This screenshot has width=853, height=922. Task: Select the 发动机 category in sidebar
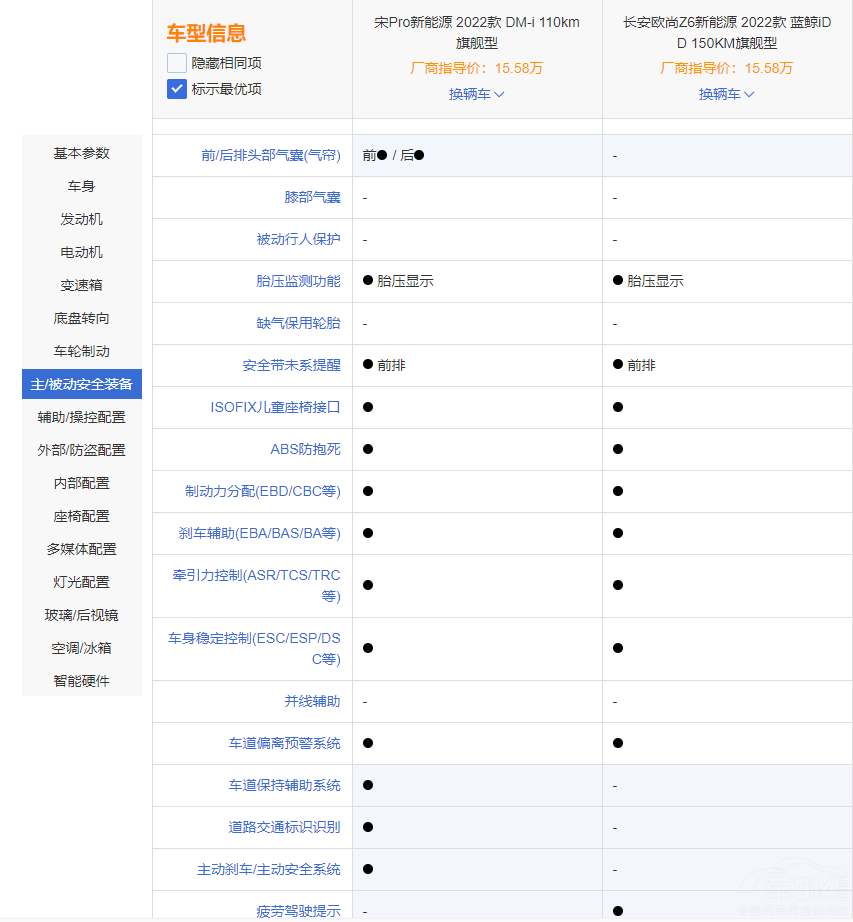[x=82, y=219]
